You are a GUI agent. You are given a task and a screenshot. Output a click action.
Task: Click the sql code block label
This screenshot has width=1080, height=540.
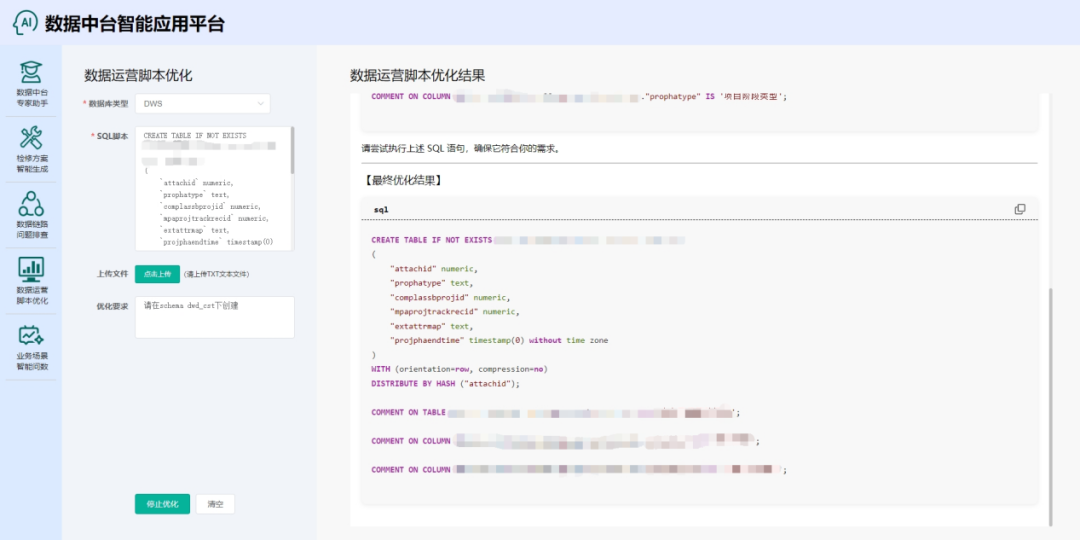point(380,209)
